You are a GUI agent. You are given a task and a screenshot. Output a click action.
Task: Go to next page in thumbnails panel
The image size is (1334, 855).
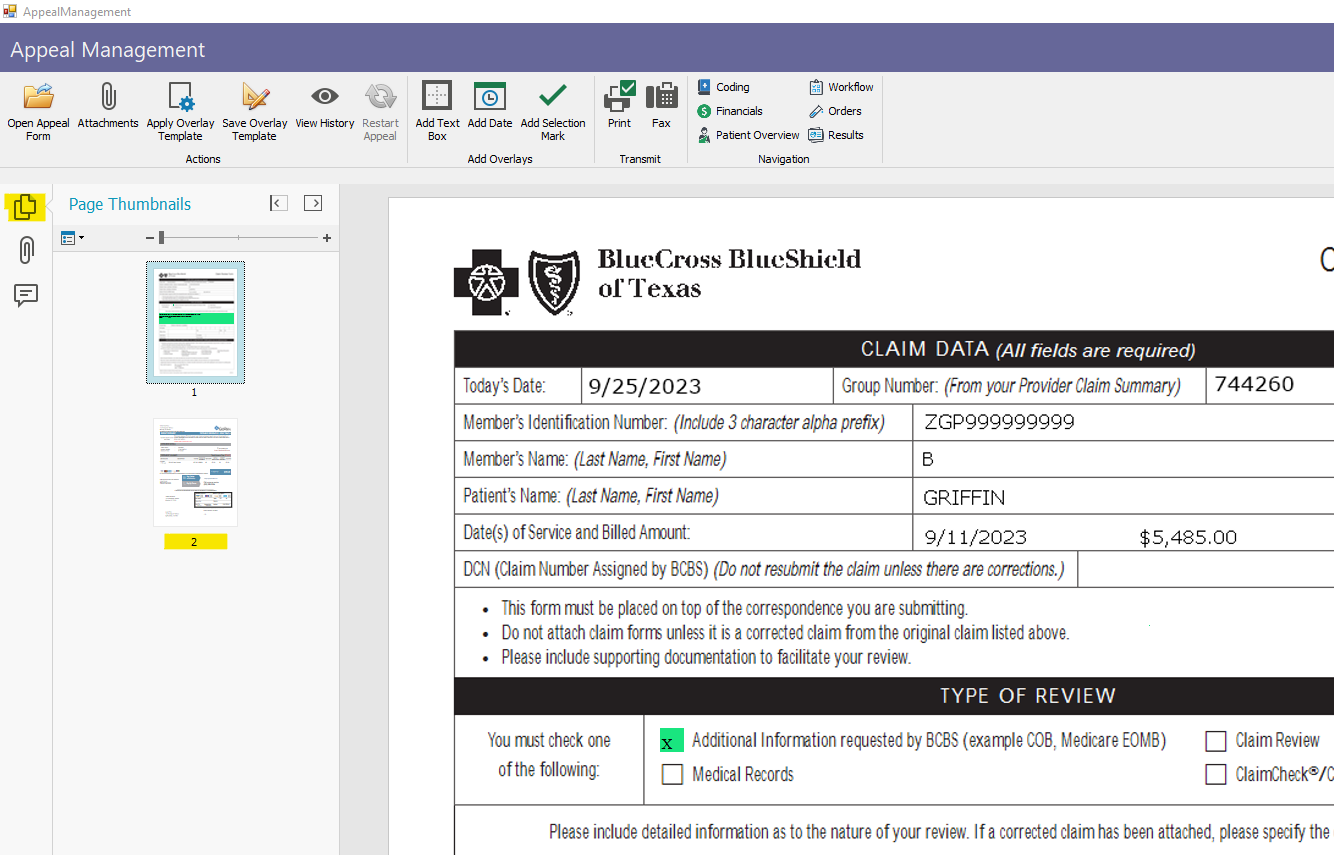(313, 203)
